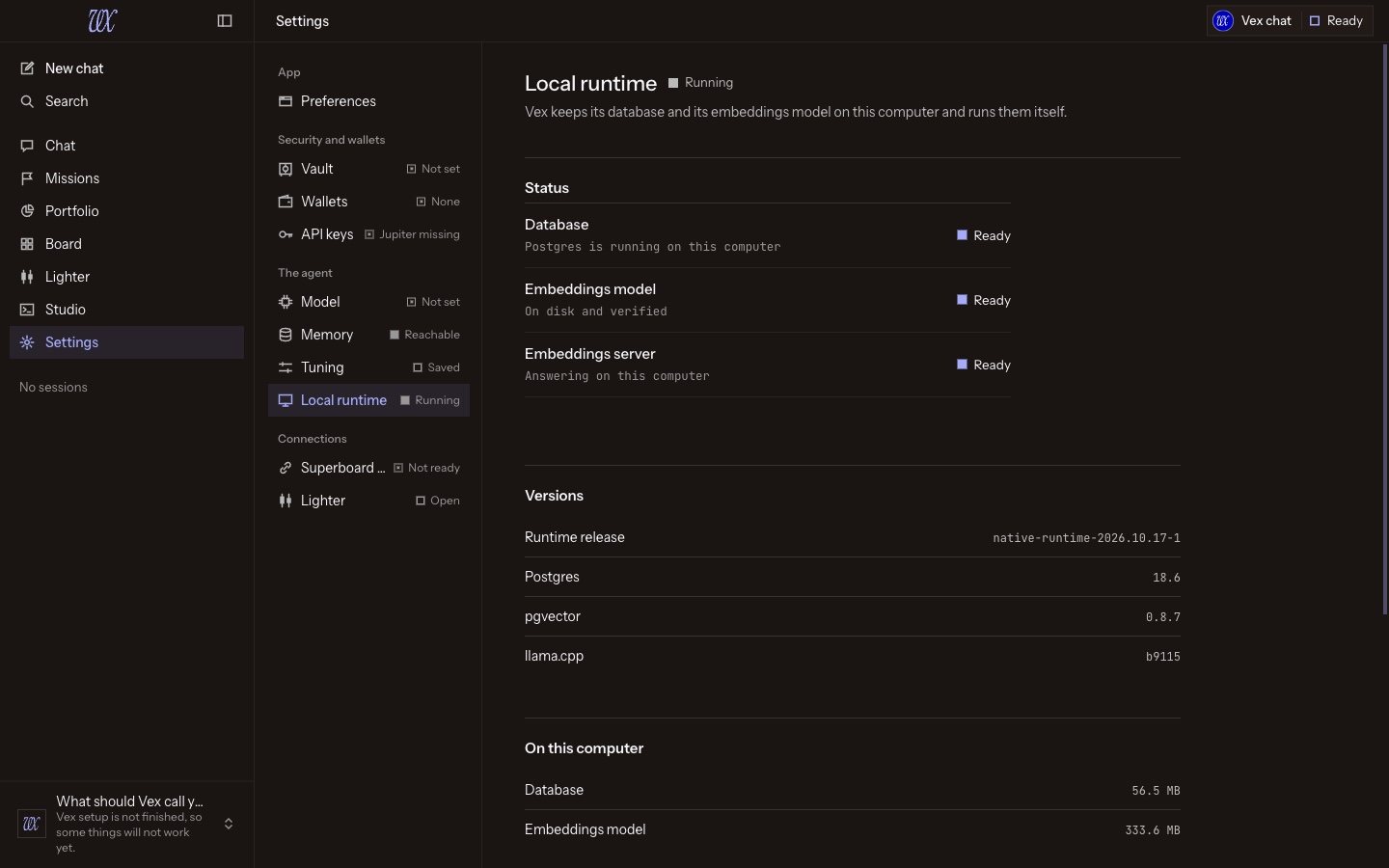The width and height of the screenshot is (1389, 868).
Task: Click the Database Ready status indicator
Action: point(983,235)
